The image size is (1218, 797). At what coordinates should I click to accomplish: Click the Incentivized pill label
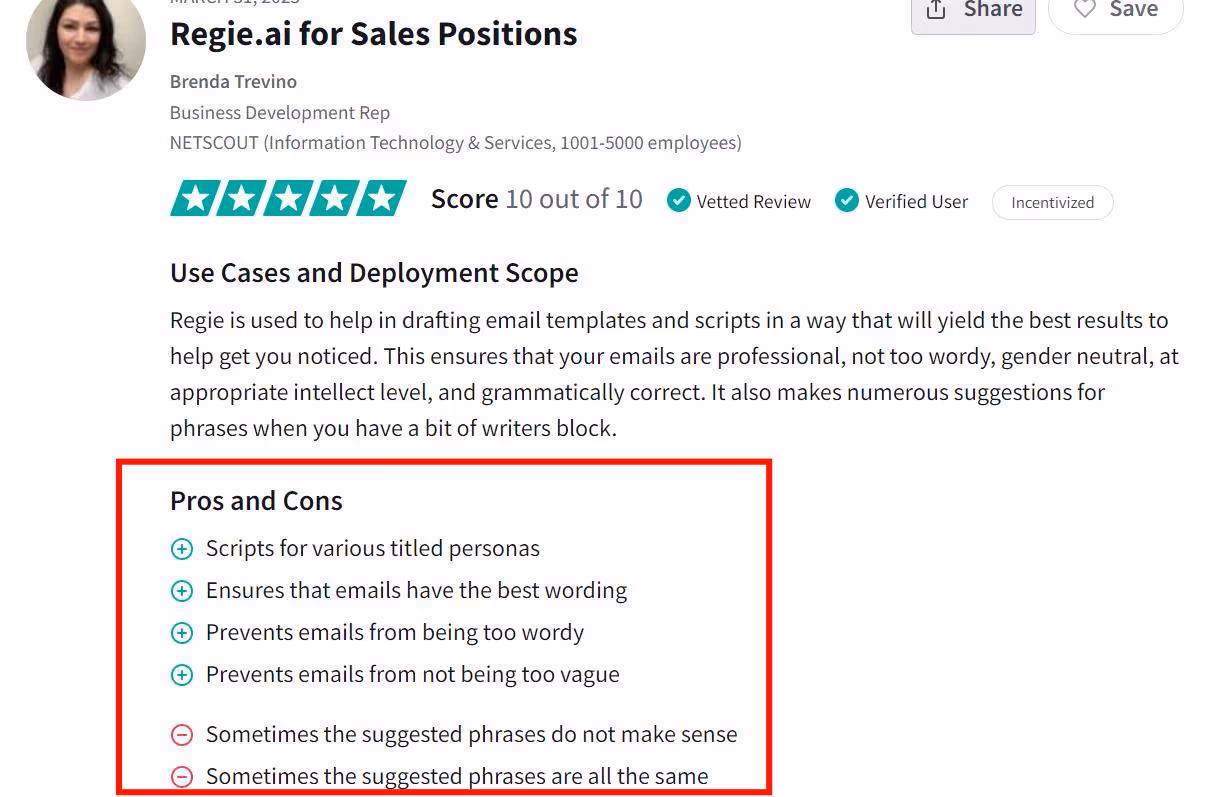(1052, 202)
